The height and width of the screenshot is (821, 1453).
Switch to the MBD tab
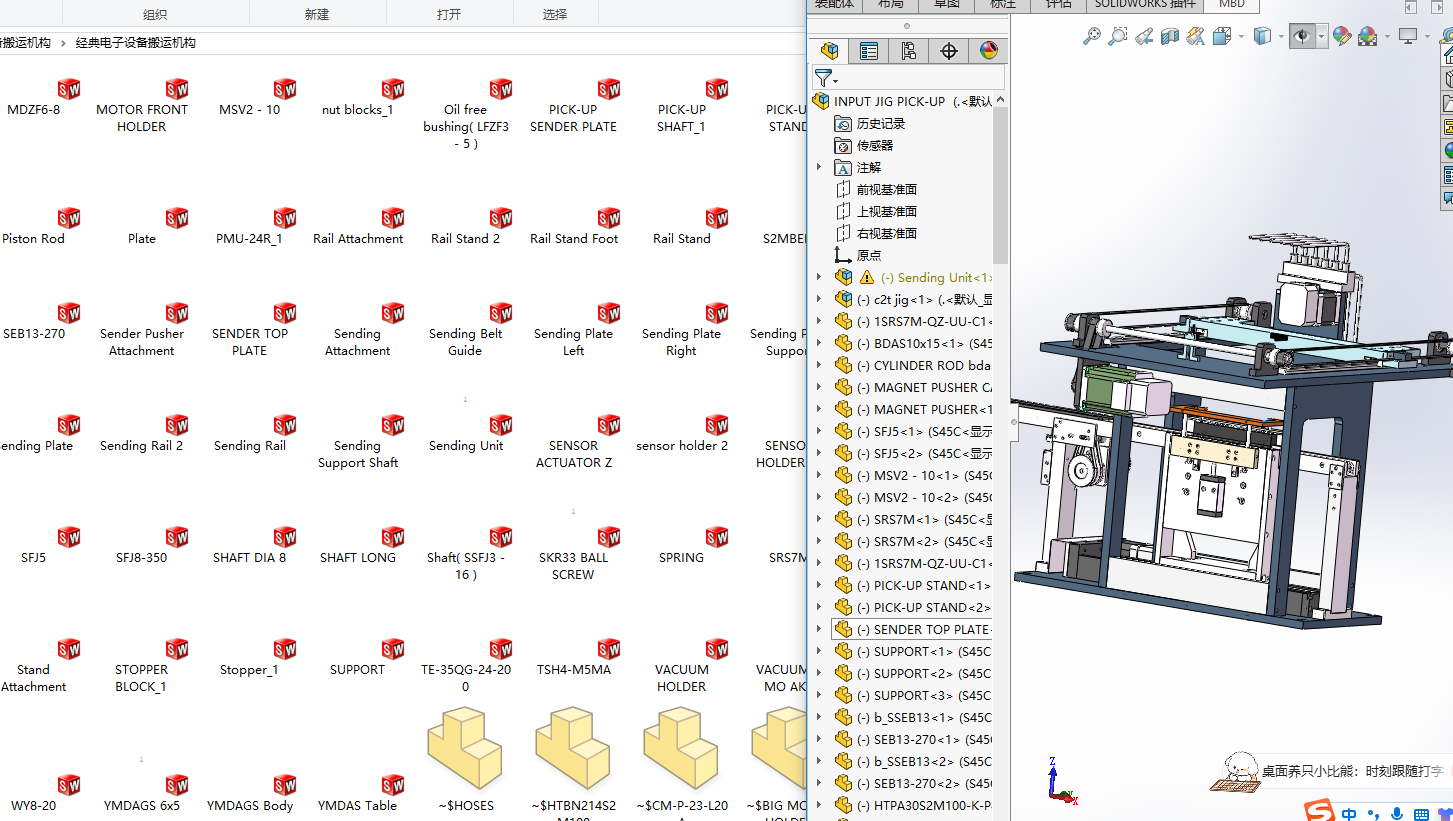pyautogui.click(x=1231, y=4)
